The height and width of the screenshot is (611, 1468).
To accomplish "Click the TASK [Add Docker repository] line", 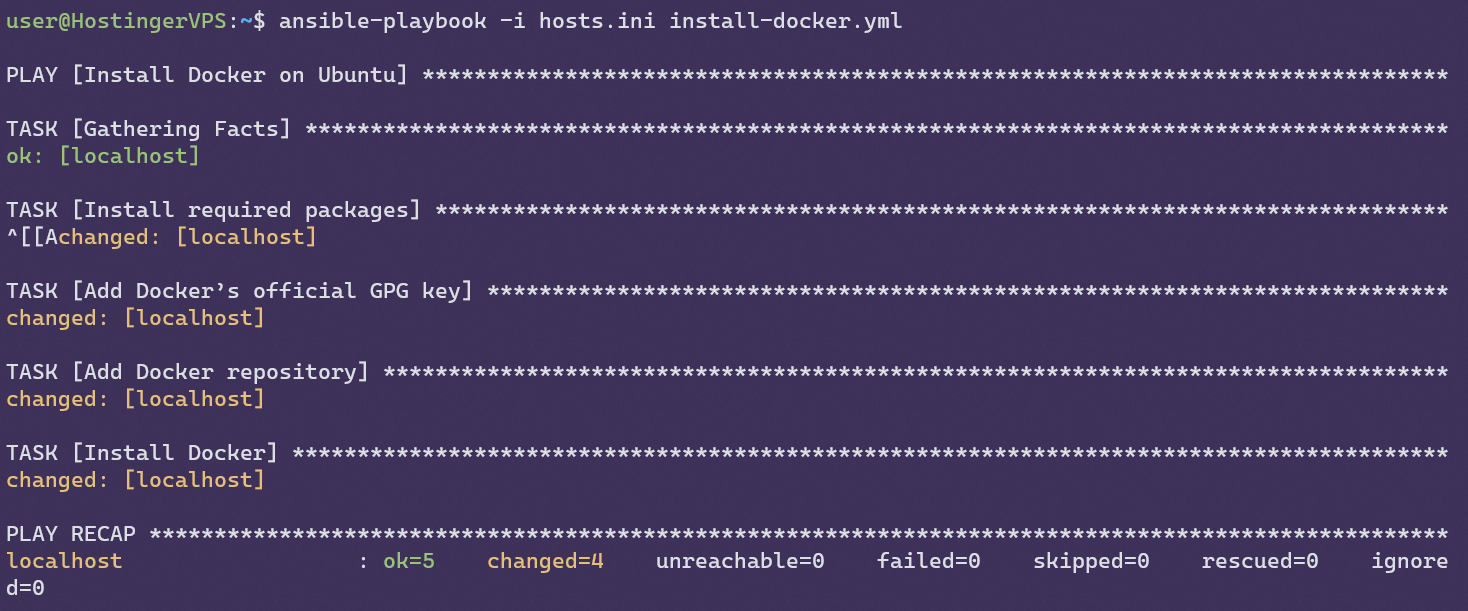I will [x=187, y=372].
